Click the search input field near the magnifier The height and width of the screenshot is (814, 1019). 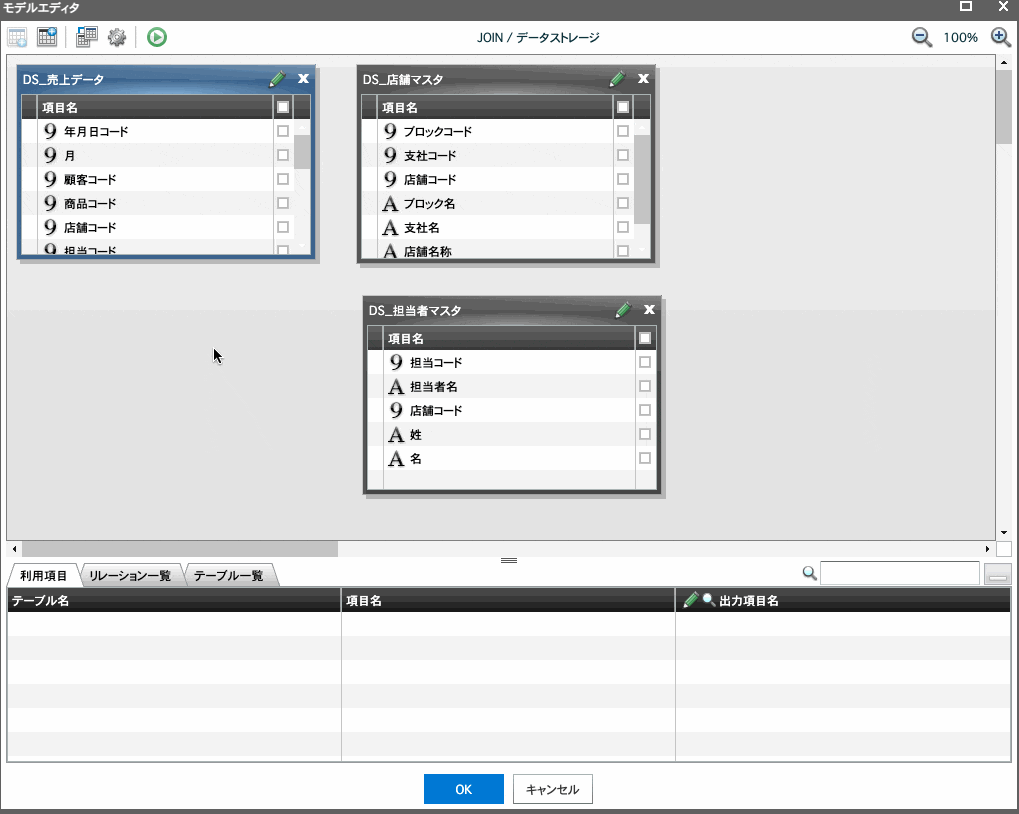tap(898, 572)
